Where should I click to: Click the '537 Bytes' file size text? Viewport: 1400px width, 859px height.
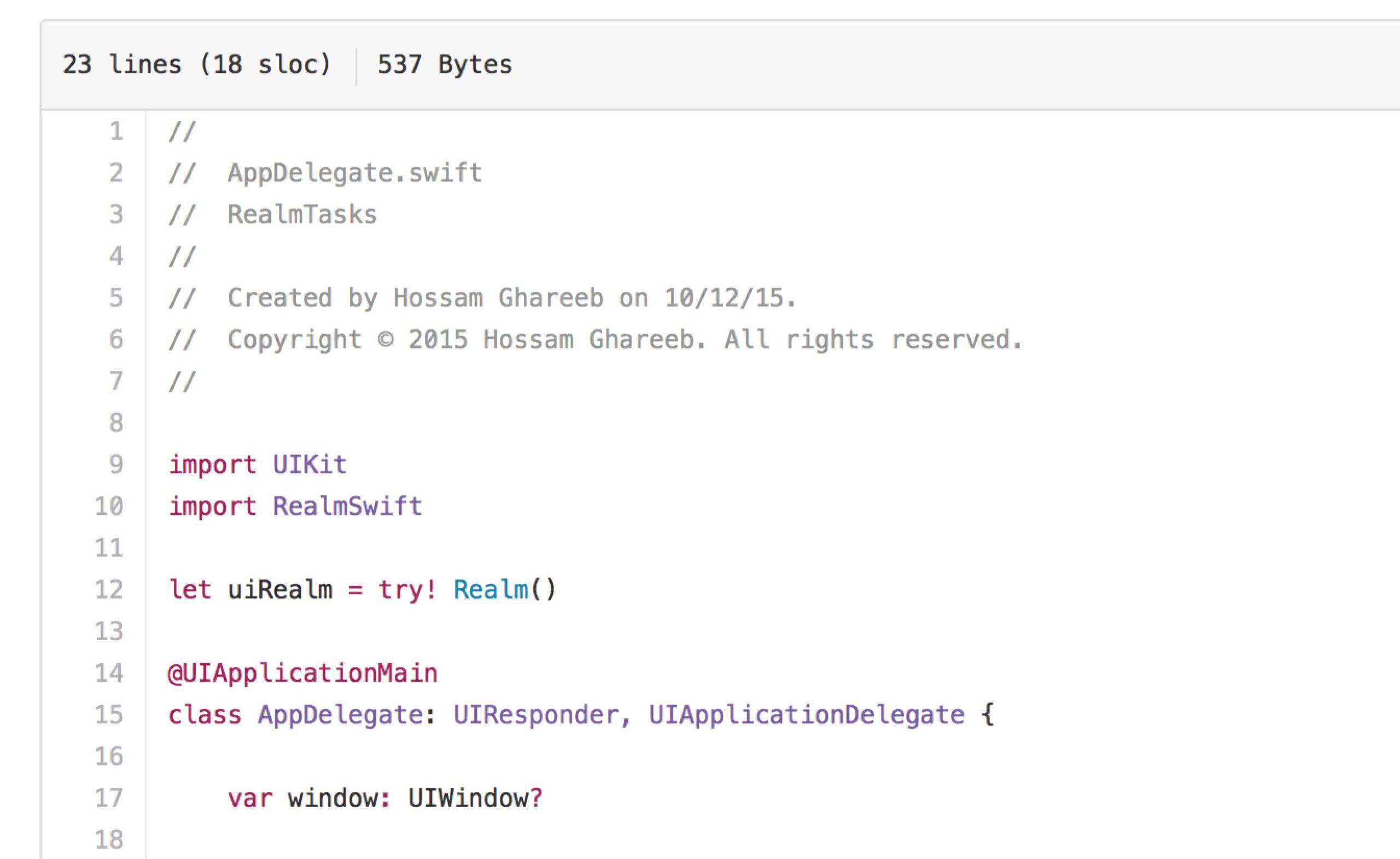tap(445, 64)
